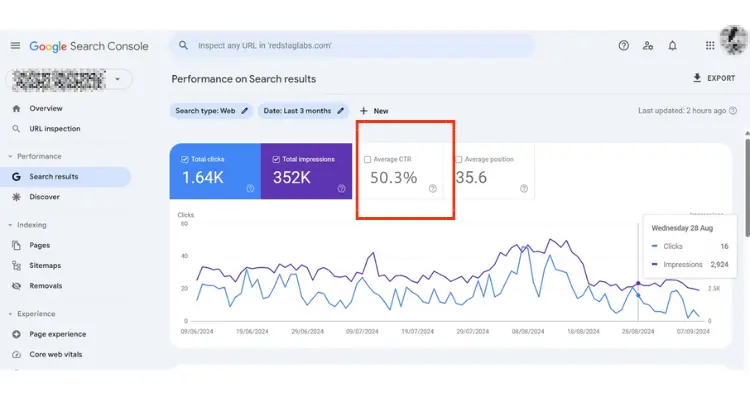The height and width of the screenshot is (400, 750).
Task: Open the Google apps grid
Action: pyautogui.click(x=710, y=45)
